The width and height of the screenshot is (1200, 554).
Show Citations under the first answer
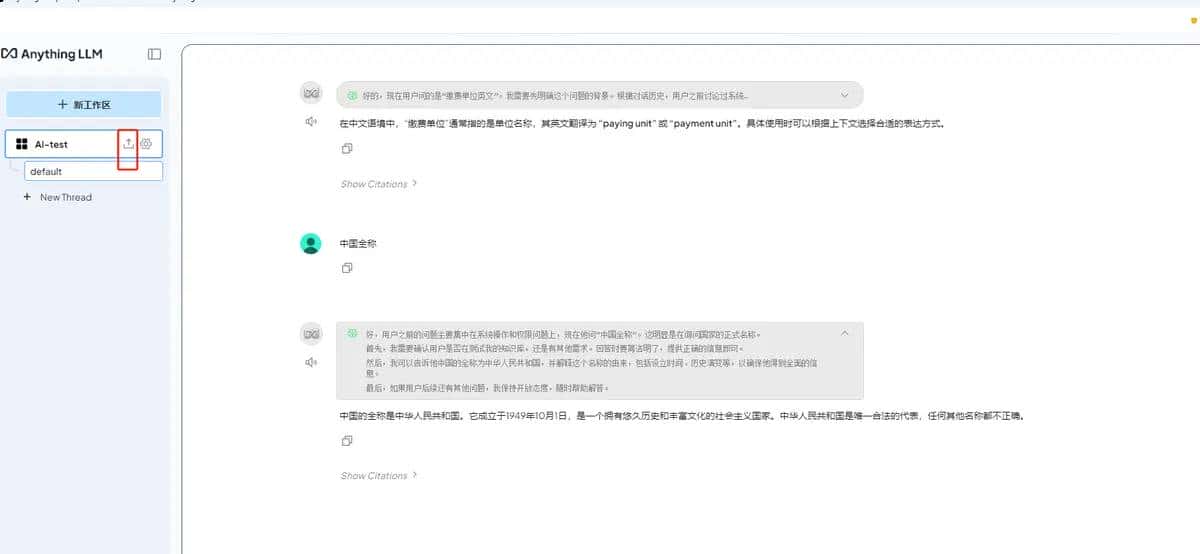pyautogui.click(x=378, y=184)
